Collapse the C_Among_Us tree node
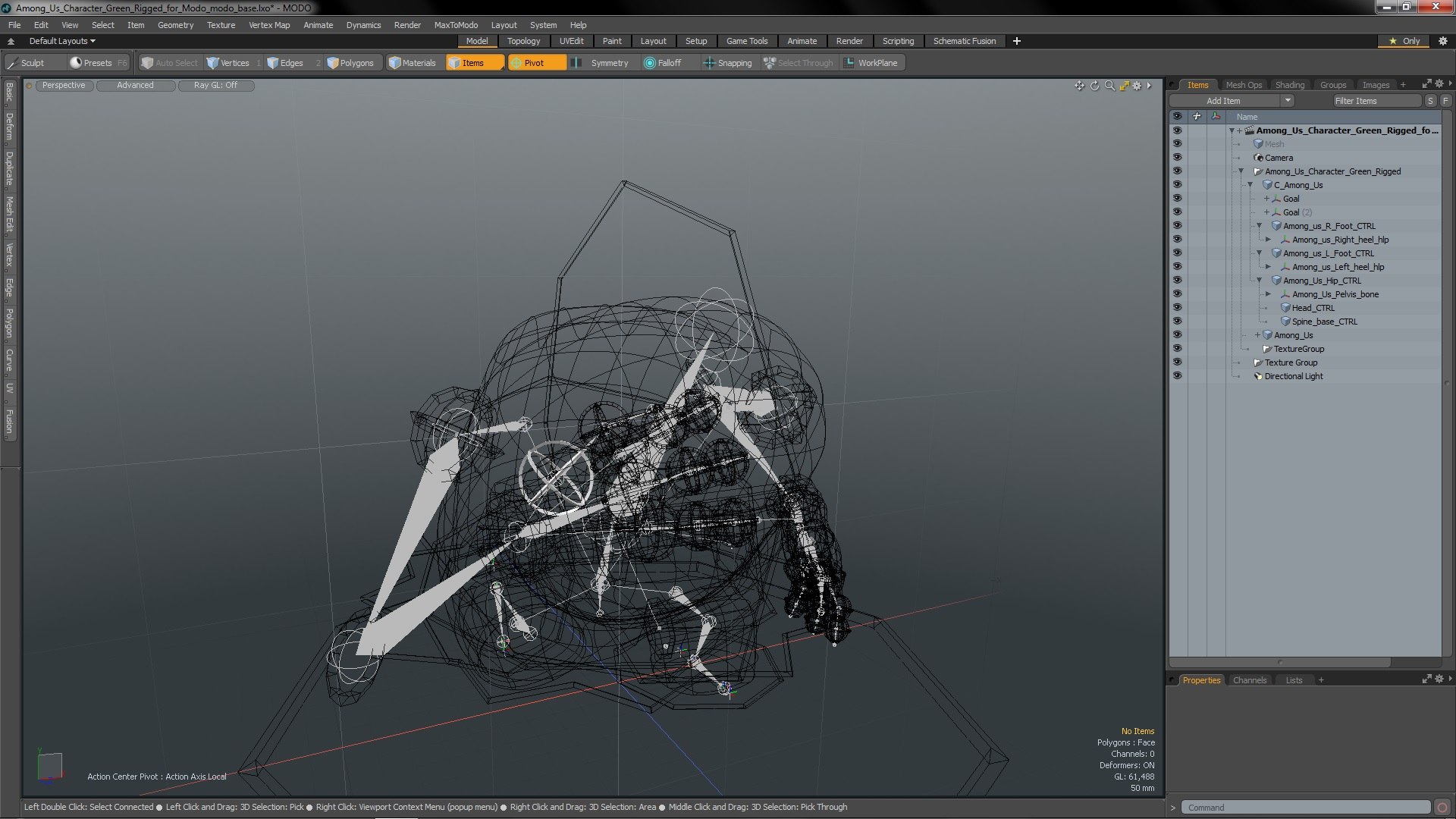This screenshot has height=819, width=1456. (1250, 185)
